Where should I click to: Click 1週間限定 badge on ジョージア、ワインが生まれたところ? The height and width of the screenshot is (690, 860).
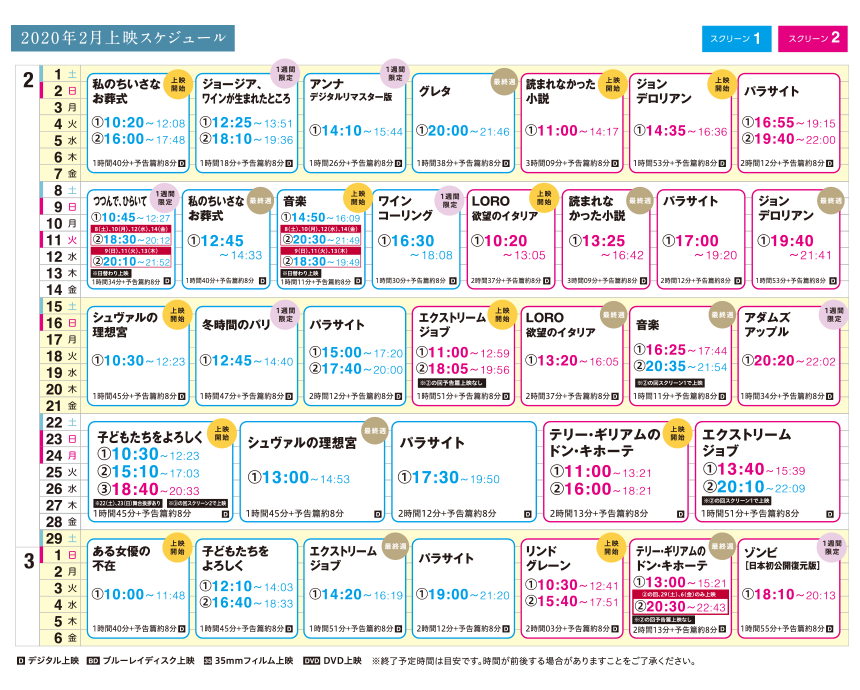285,73
